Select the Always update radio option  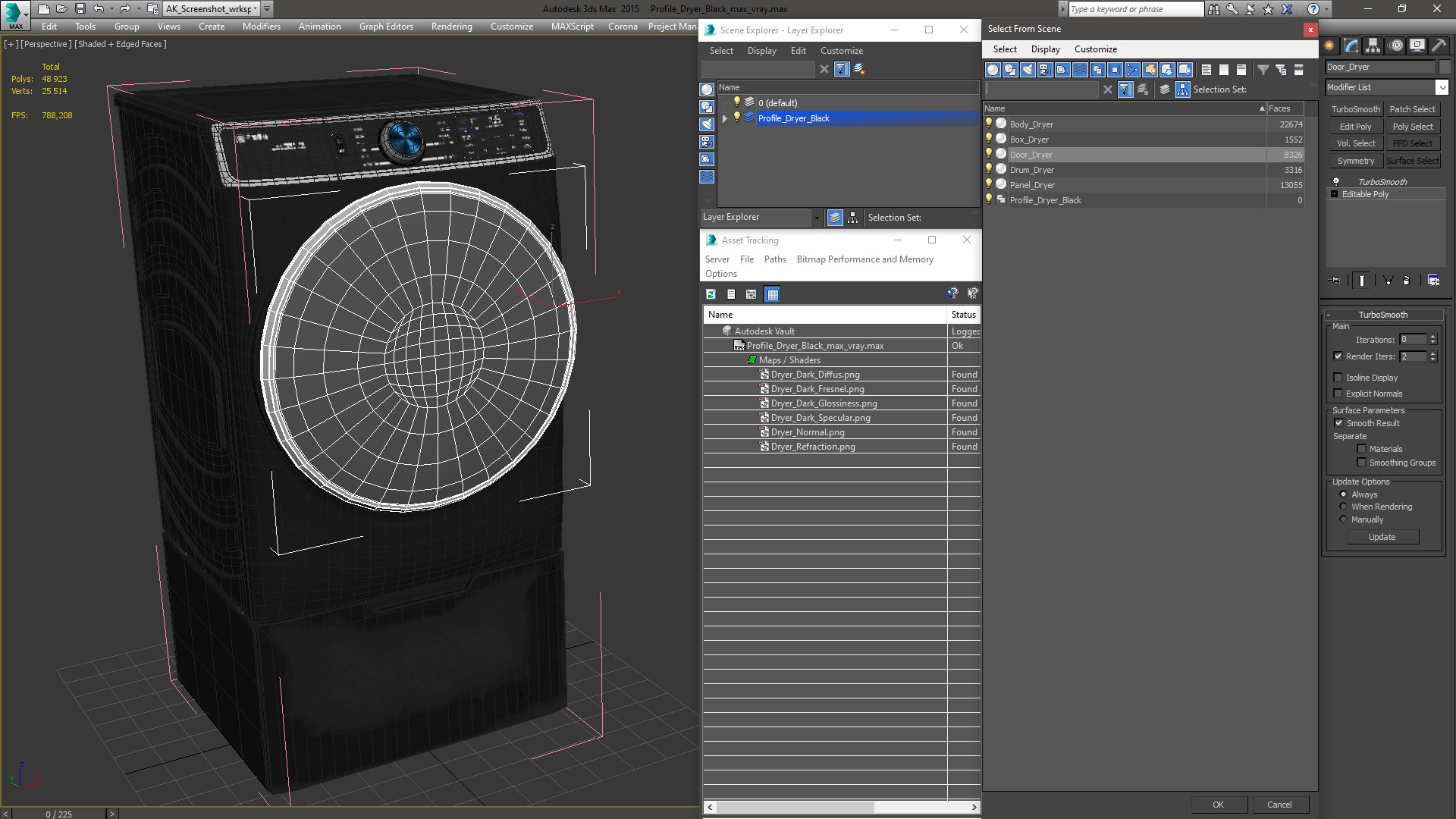(1343, 494)
